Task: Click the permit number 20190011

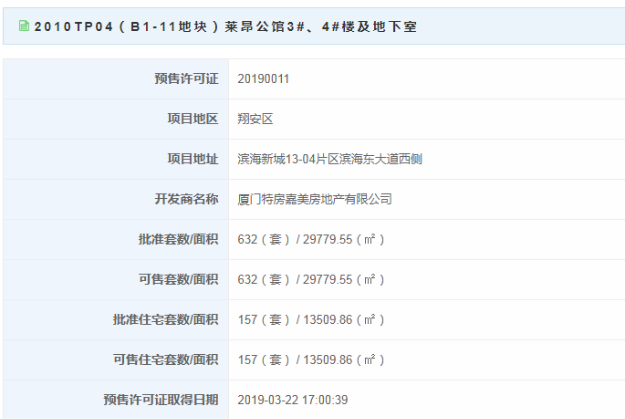Action: click(x=264, y=78)
